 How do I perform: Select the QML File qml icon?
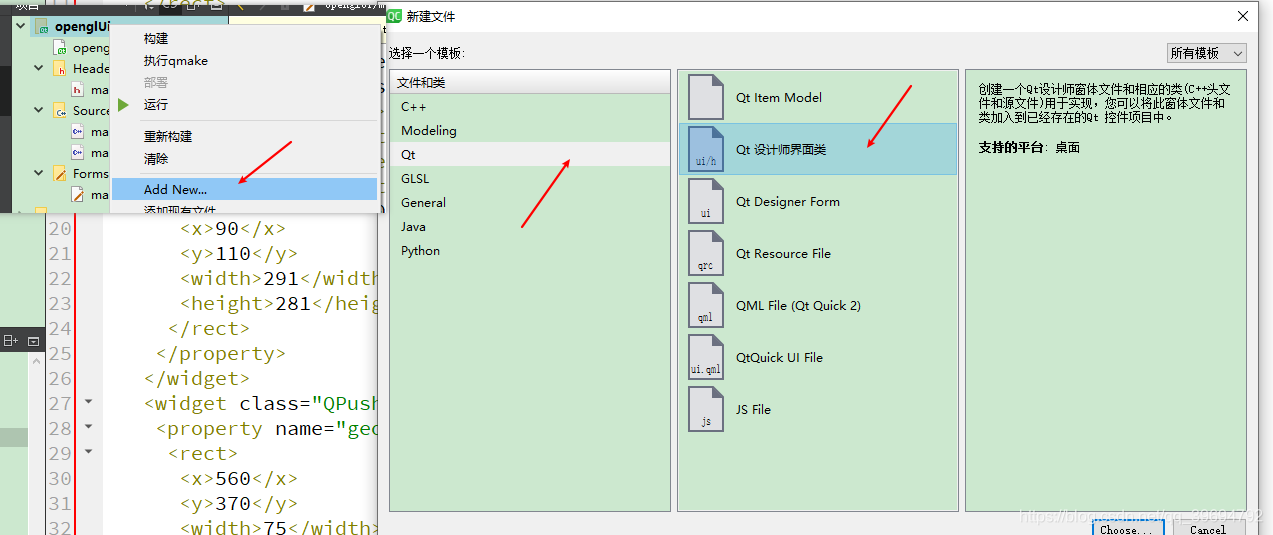tap(706, 305)
